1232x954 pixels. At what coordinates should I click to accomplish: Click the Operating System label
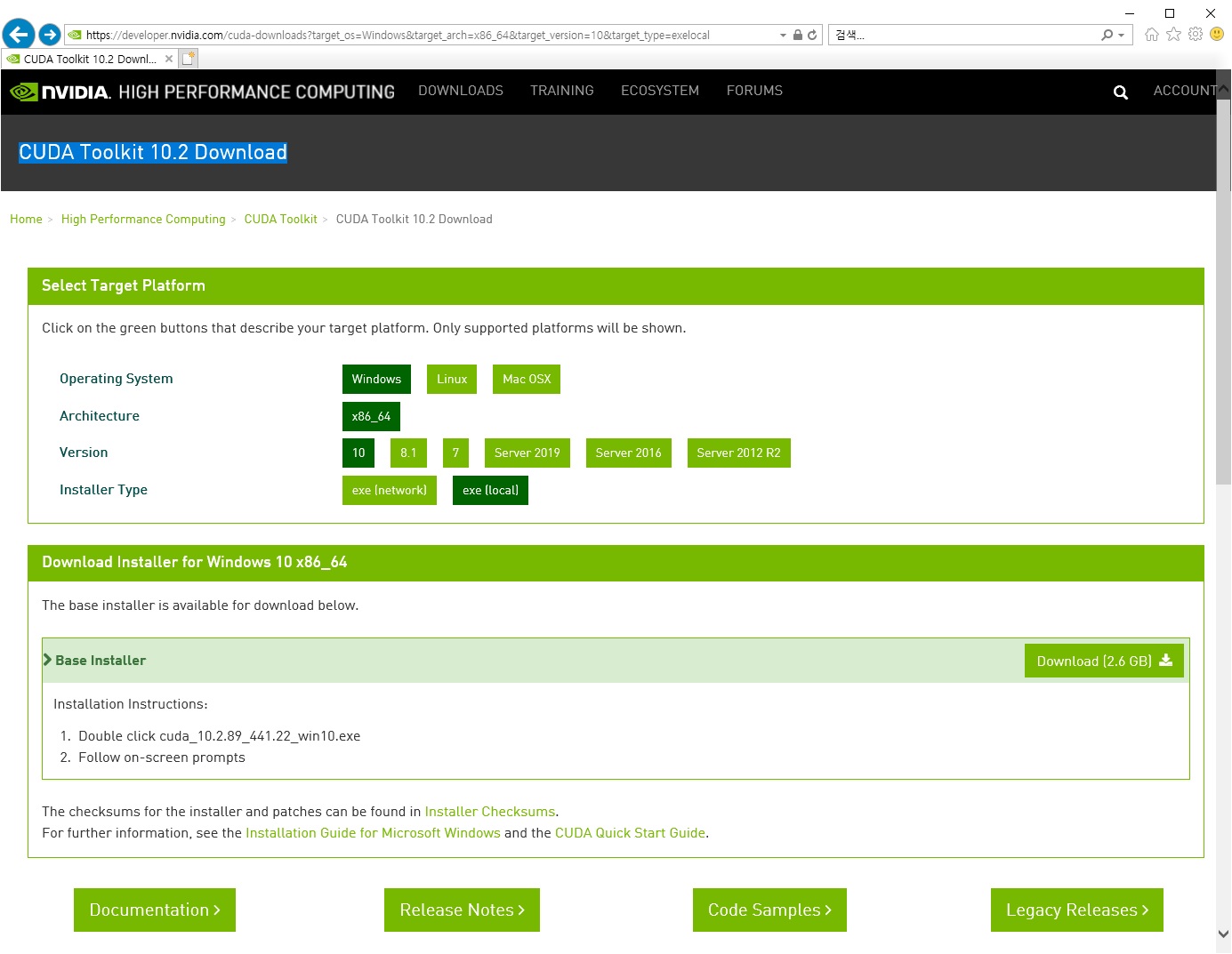pyautogui.click(x=117, y=379)
